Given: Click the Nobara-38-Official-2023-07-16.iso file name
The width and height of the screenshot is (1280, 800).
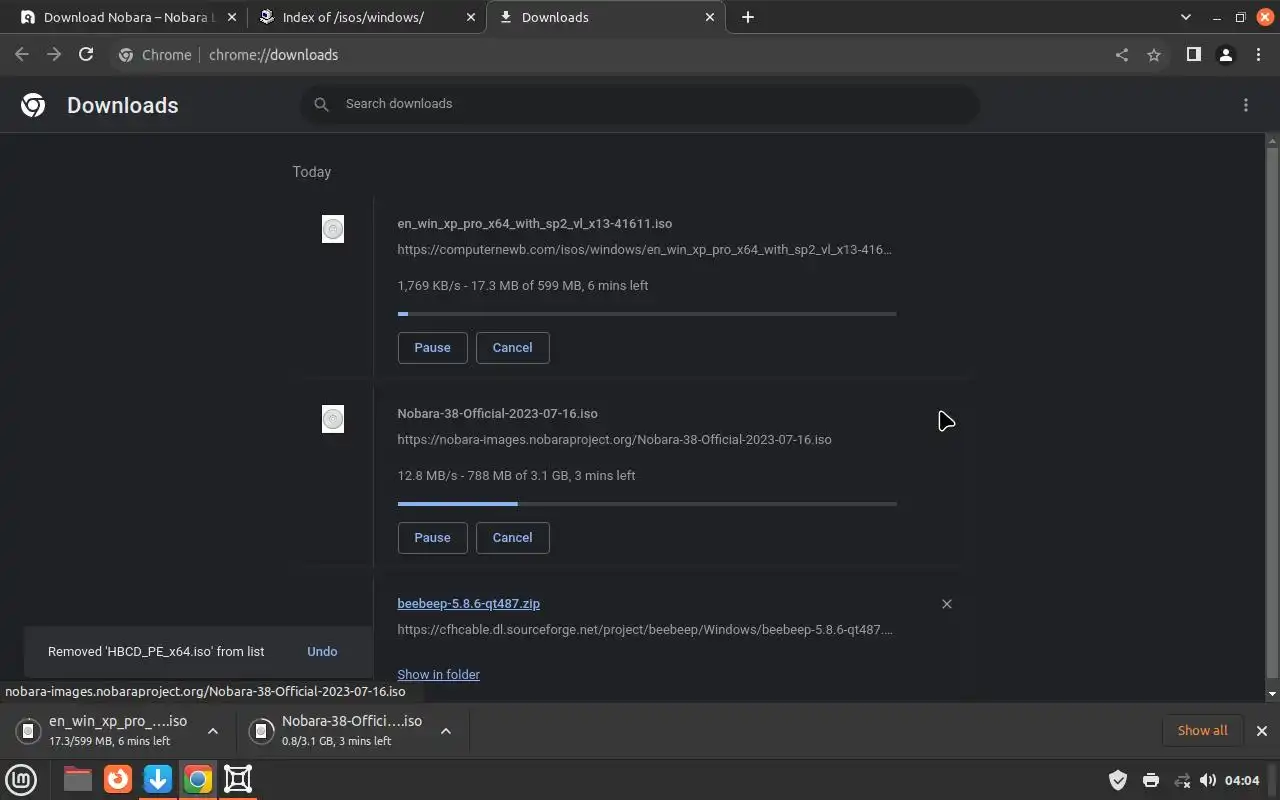Looking at the screenshot, I should 497,414.
